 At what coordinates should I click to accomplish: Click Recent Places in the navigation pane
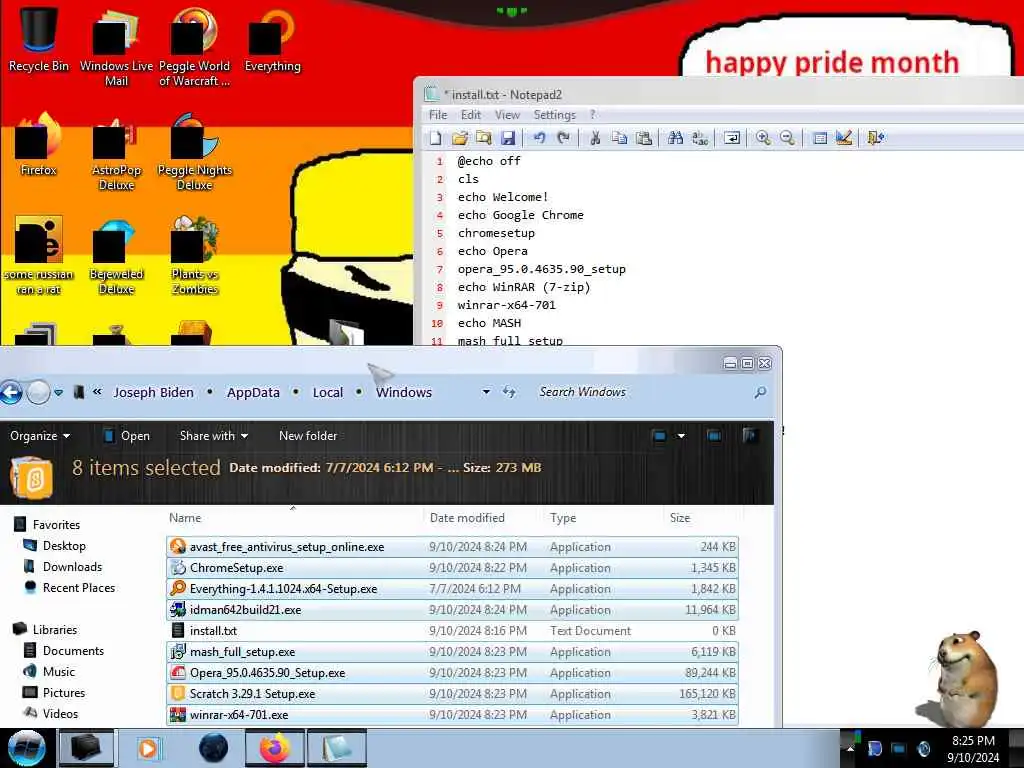pyautogui.click(x=69, y=588)
